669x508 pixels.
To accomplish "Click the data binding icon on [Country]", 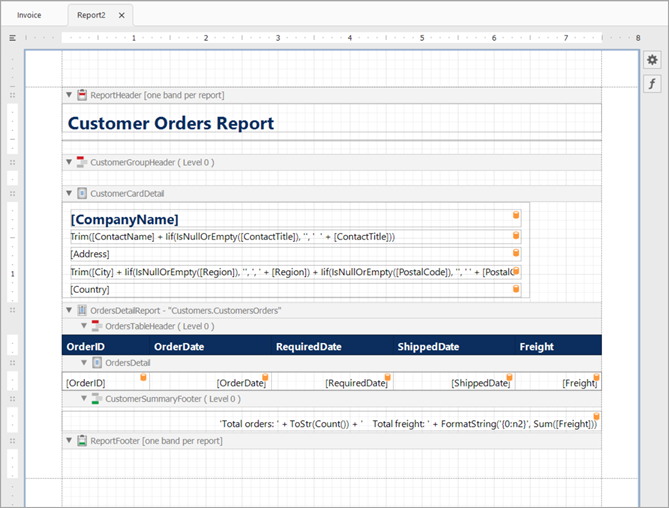I will tap(516, 289).
